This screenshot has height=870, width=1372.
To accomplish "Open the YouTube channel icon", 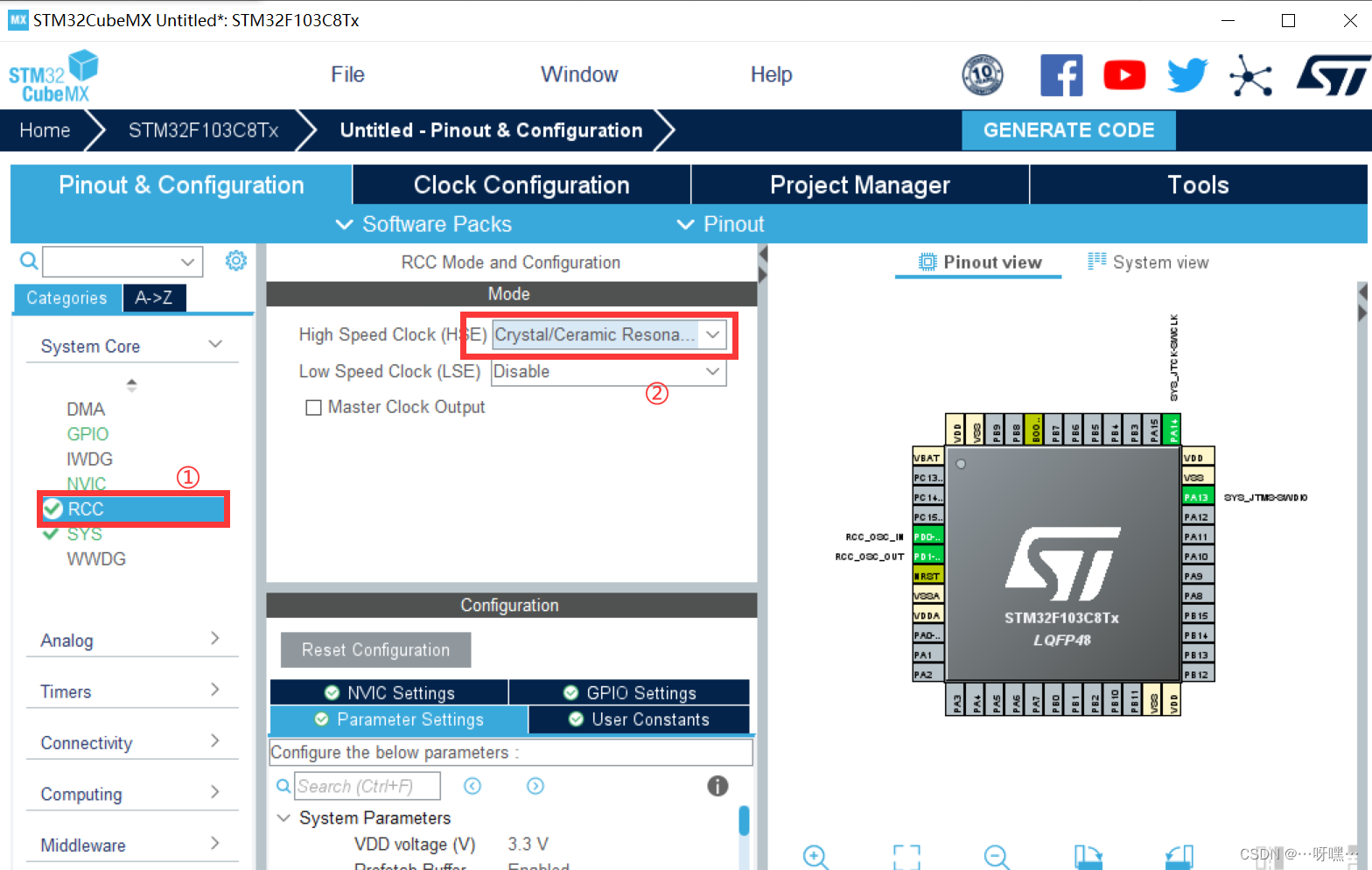I will pos(1124,75).
